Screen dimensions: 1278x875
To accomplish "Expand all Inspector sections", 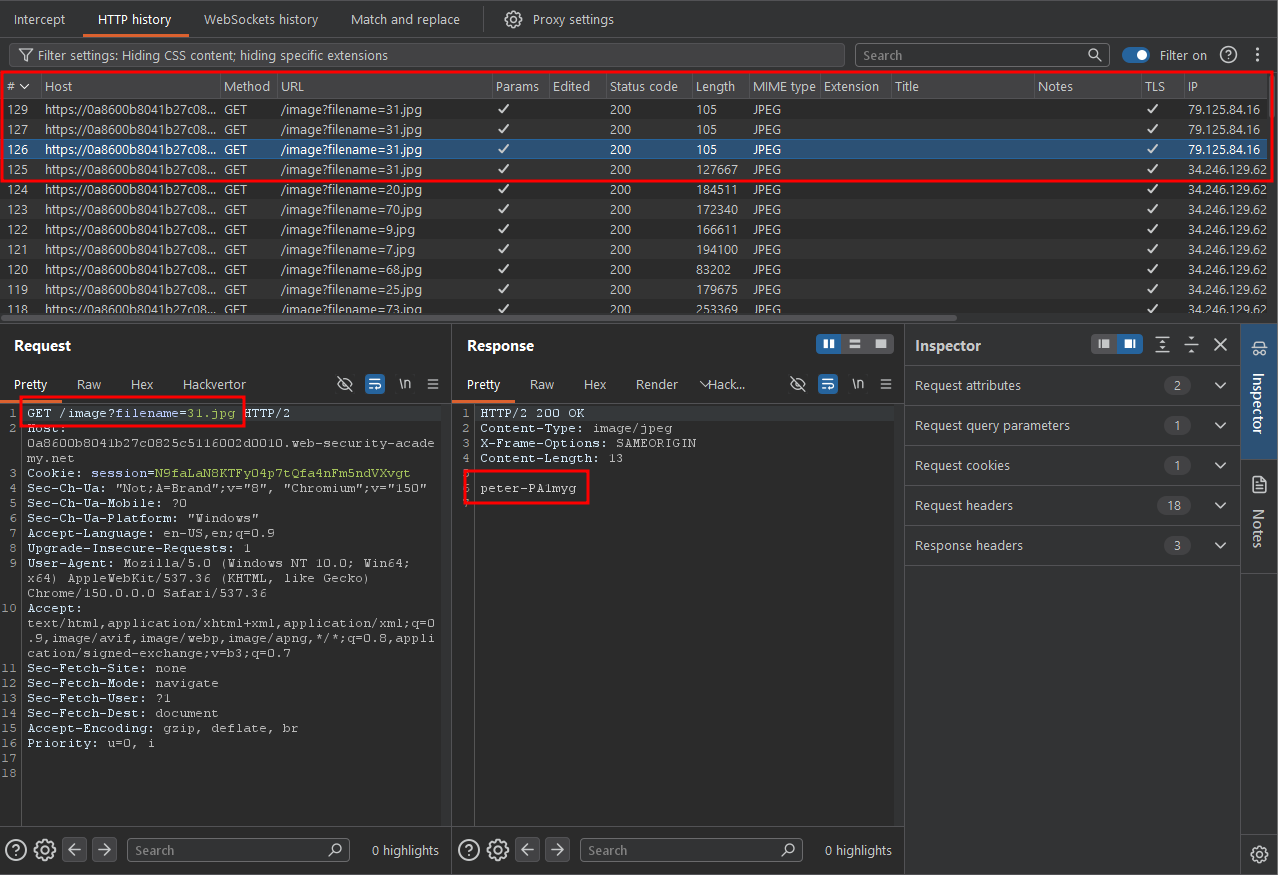I will click(1162, 344).
